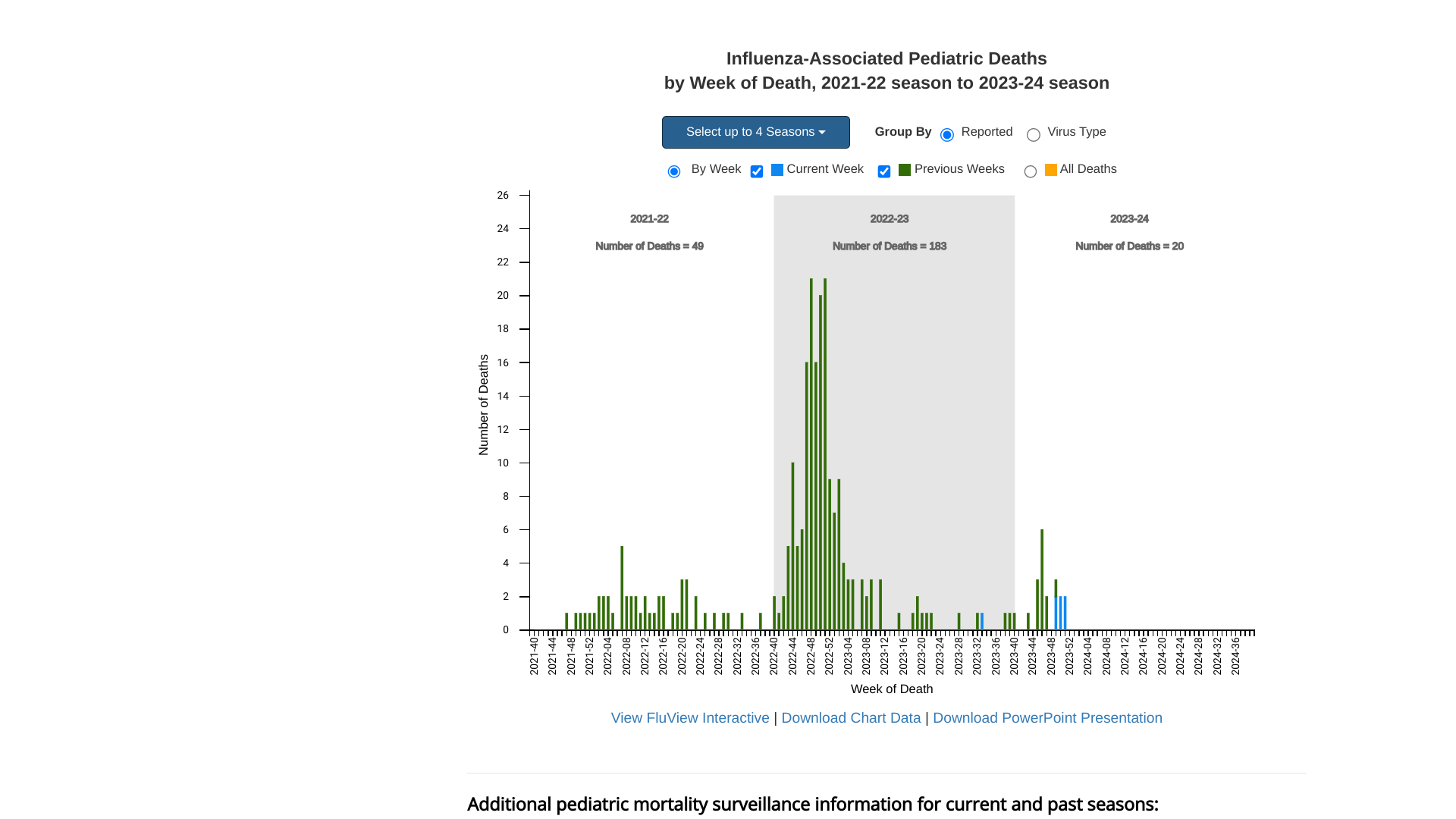Click the green Previous Weeks color swatch
This screenshot has height=819, width=1456.
tap(904, 170)
